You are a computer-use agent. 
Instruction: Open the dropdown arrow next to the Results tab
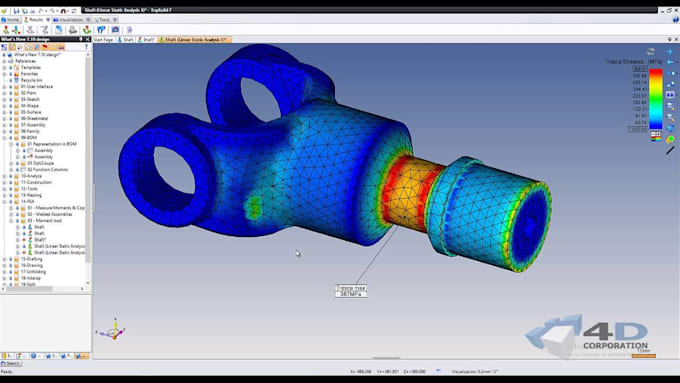coord(48,20)
